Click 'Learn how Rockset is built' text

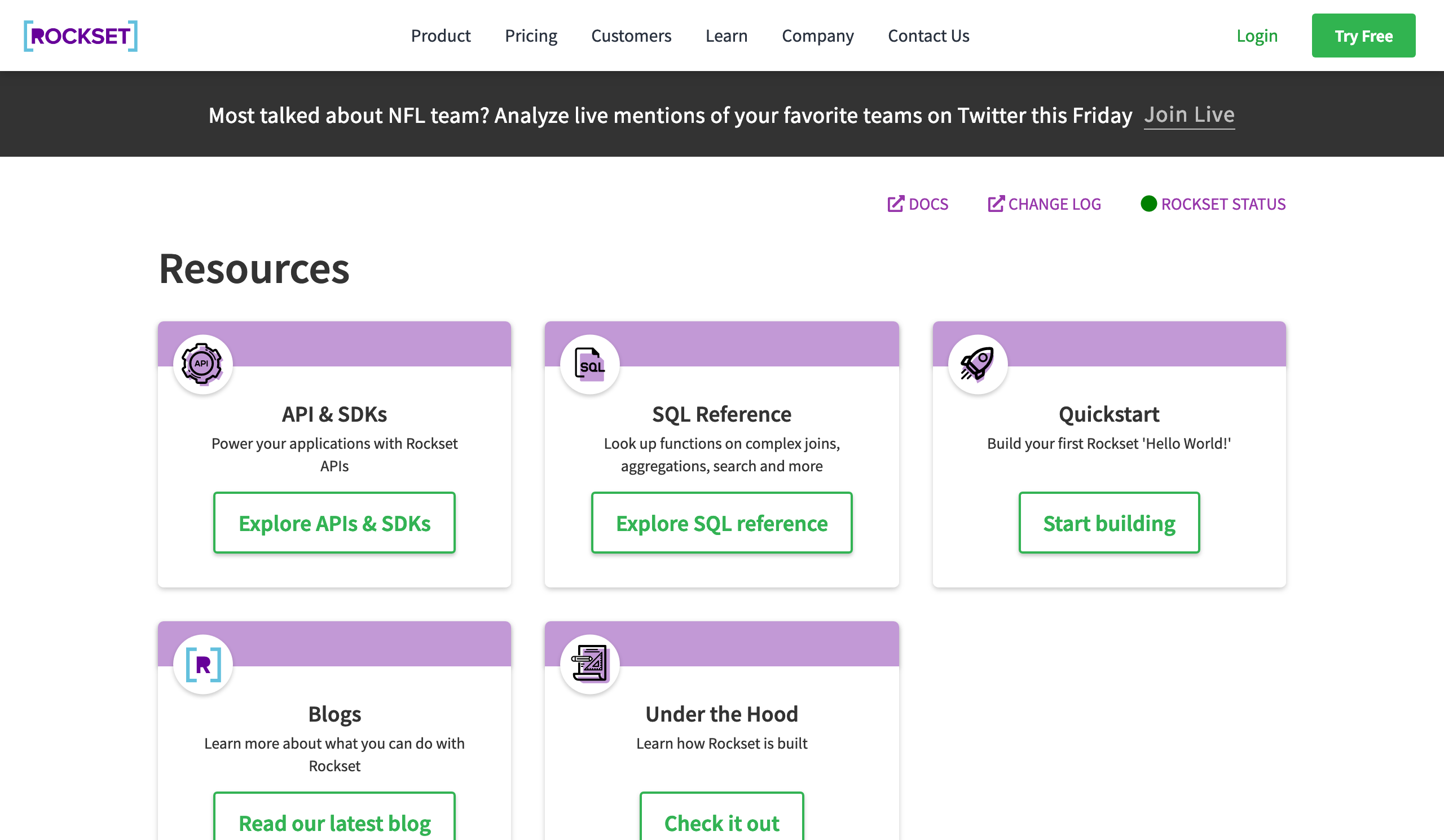pyautogui.click(x=721, y=743)
